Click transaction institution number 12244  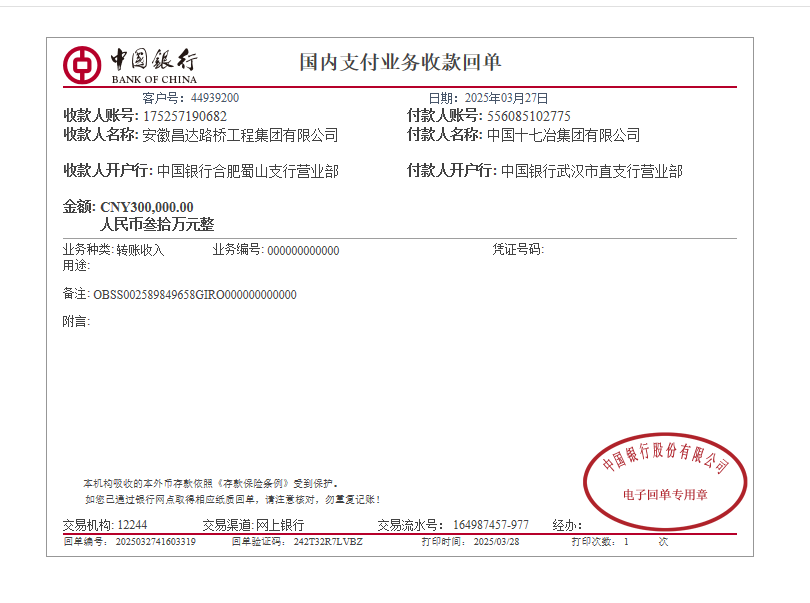132,525
